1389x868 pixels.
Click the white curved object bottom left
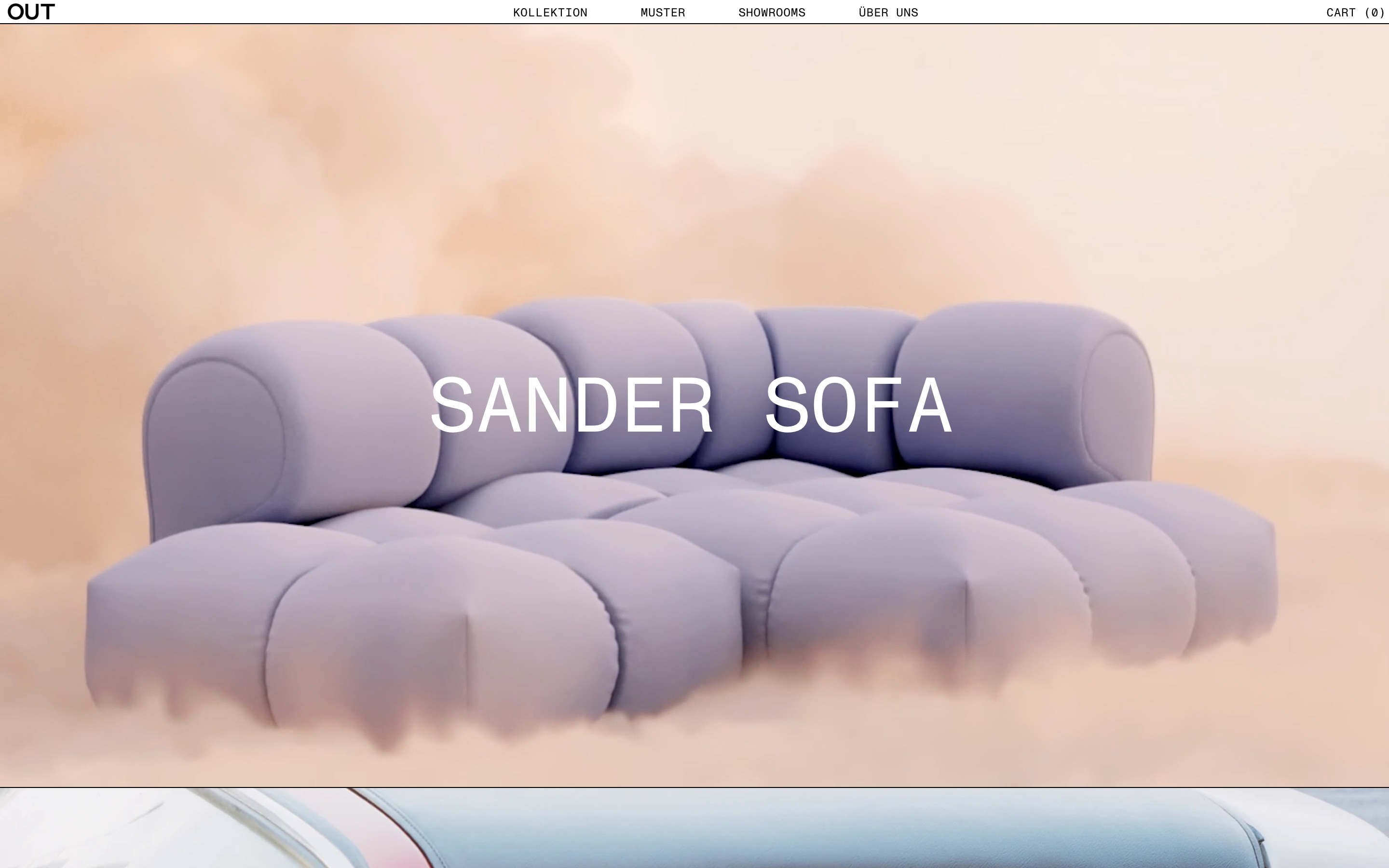(x=144, y=829)
